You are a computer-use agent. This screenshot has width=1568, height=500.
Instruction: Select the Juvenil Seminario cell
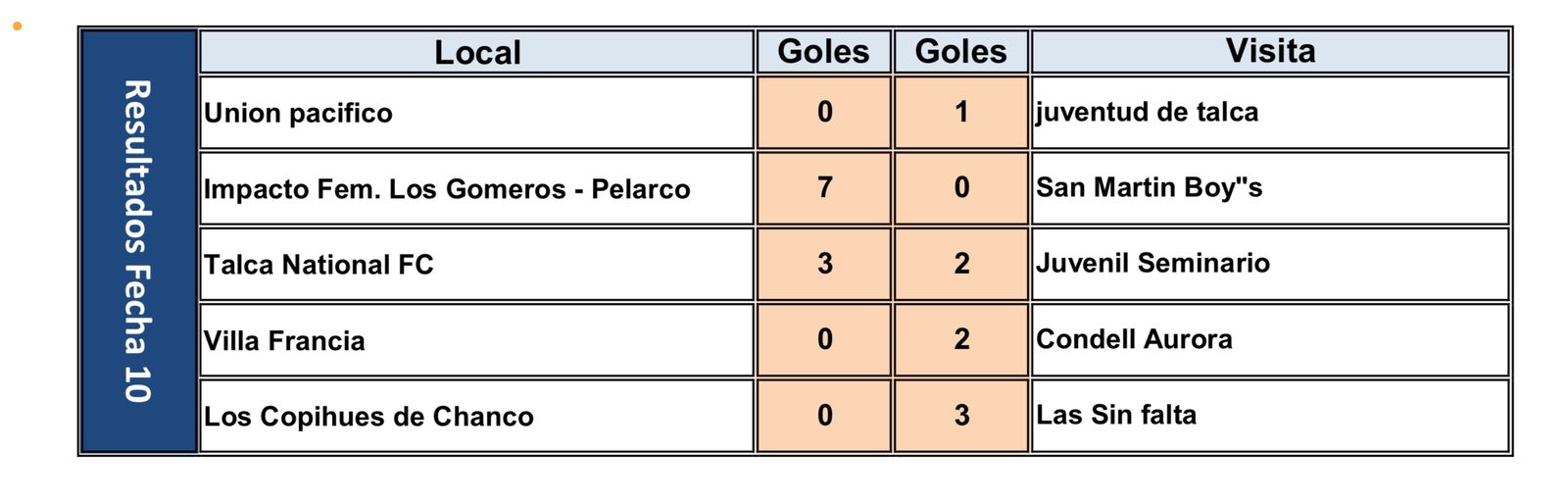click(1270, 264)
